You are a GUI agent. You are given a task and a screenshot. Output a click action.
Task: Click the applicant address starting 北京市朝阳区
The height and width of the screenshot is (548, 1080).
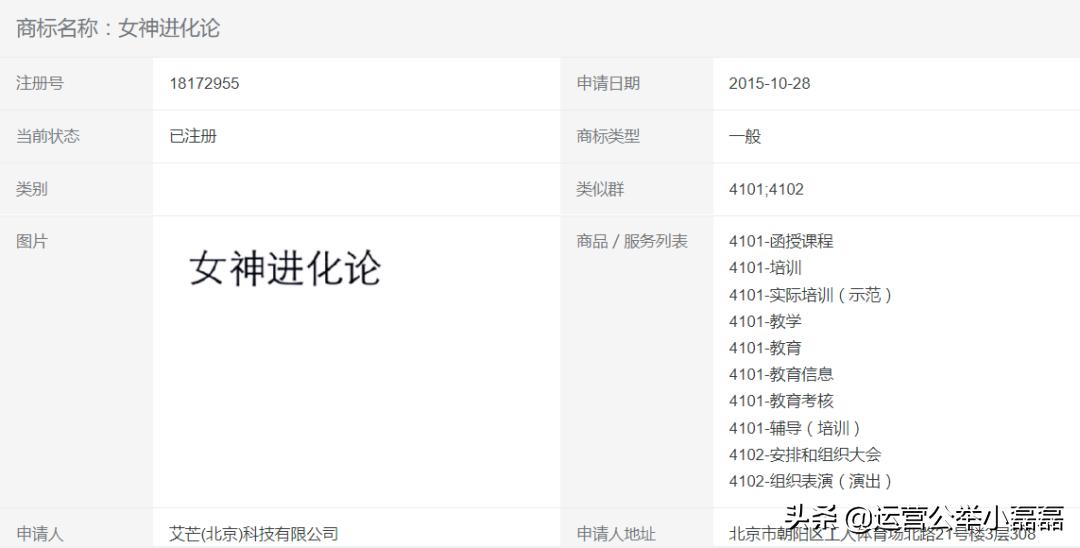click(x=882, y=534)
